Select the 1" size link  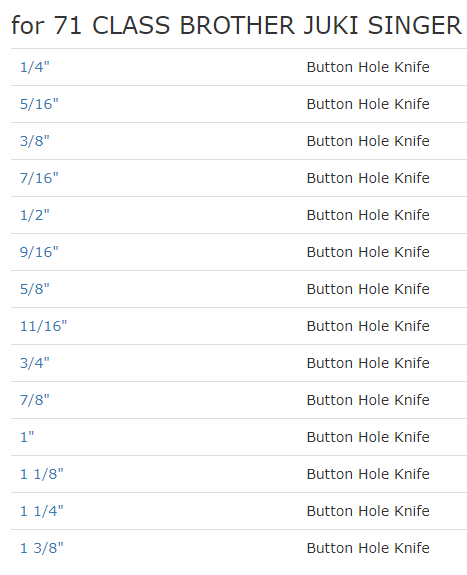tap(27, 437)
